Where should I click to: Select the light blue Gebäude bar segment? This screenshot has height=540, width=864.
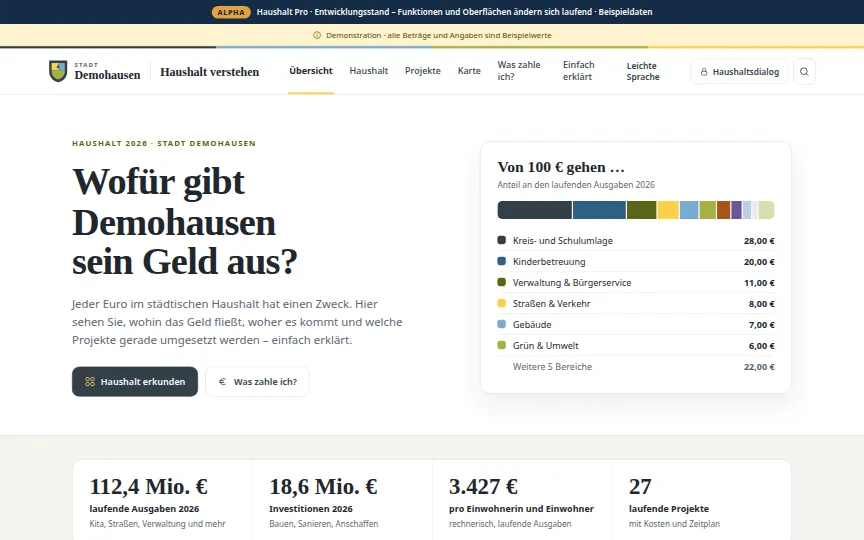coord(689,210)
